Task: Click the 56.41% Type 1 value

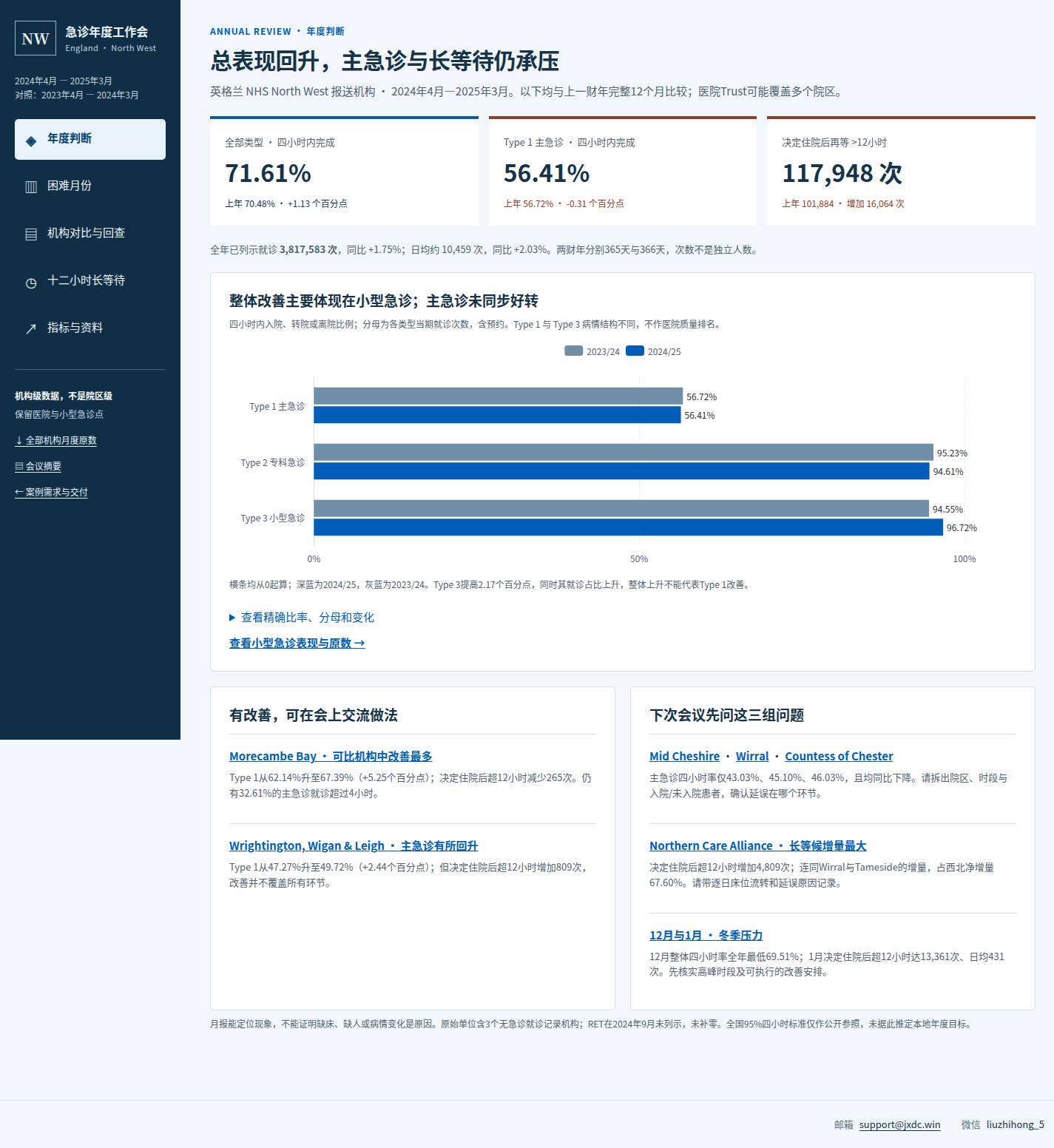Action: coord(547,173)
